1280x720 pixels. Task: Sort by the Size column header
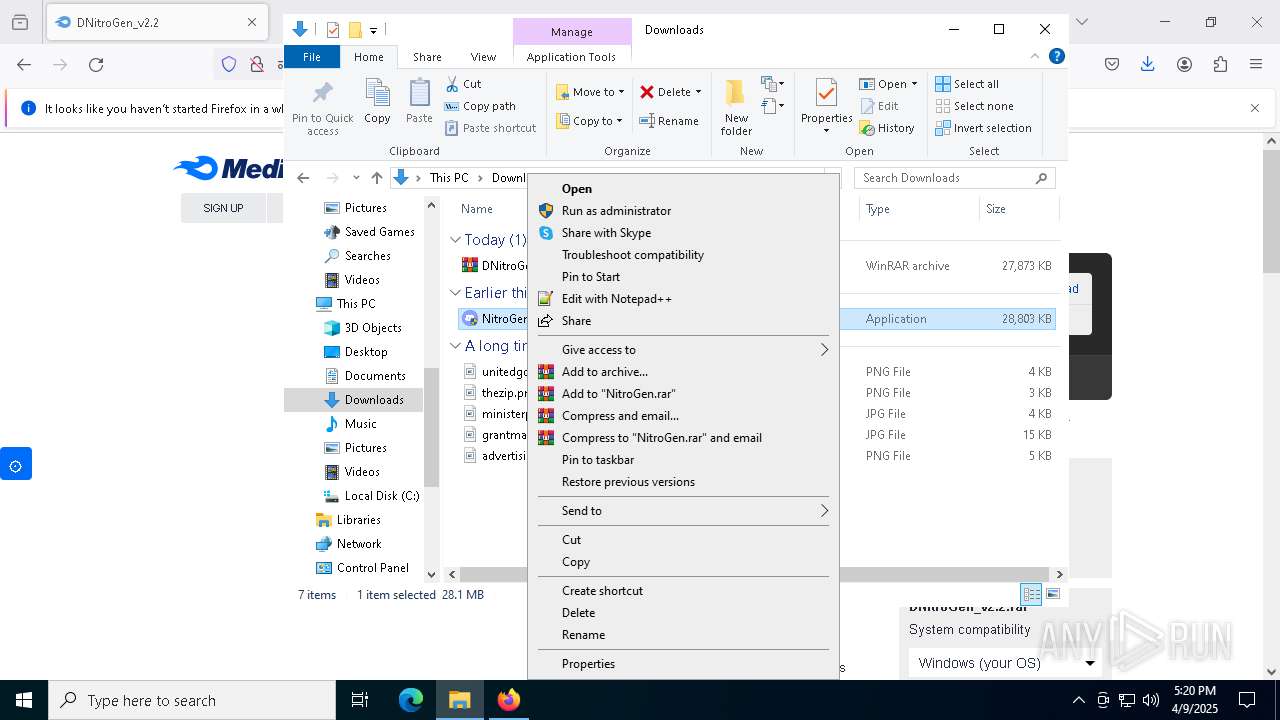pos(1017,209)
